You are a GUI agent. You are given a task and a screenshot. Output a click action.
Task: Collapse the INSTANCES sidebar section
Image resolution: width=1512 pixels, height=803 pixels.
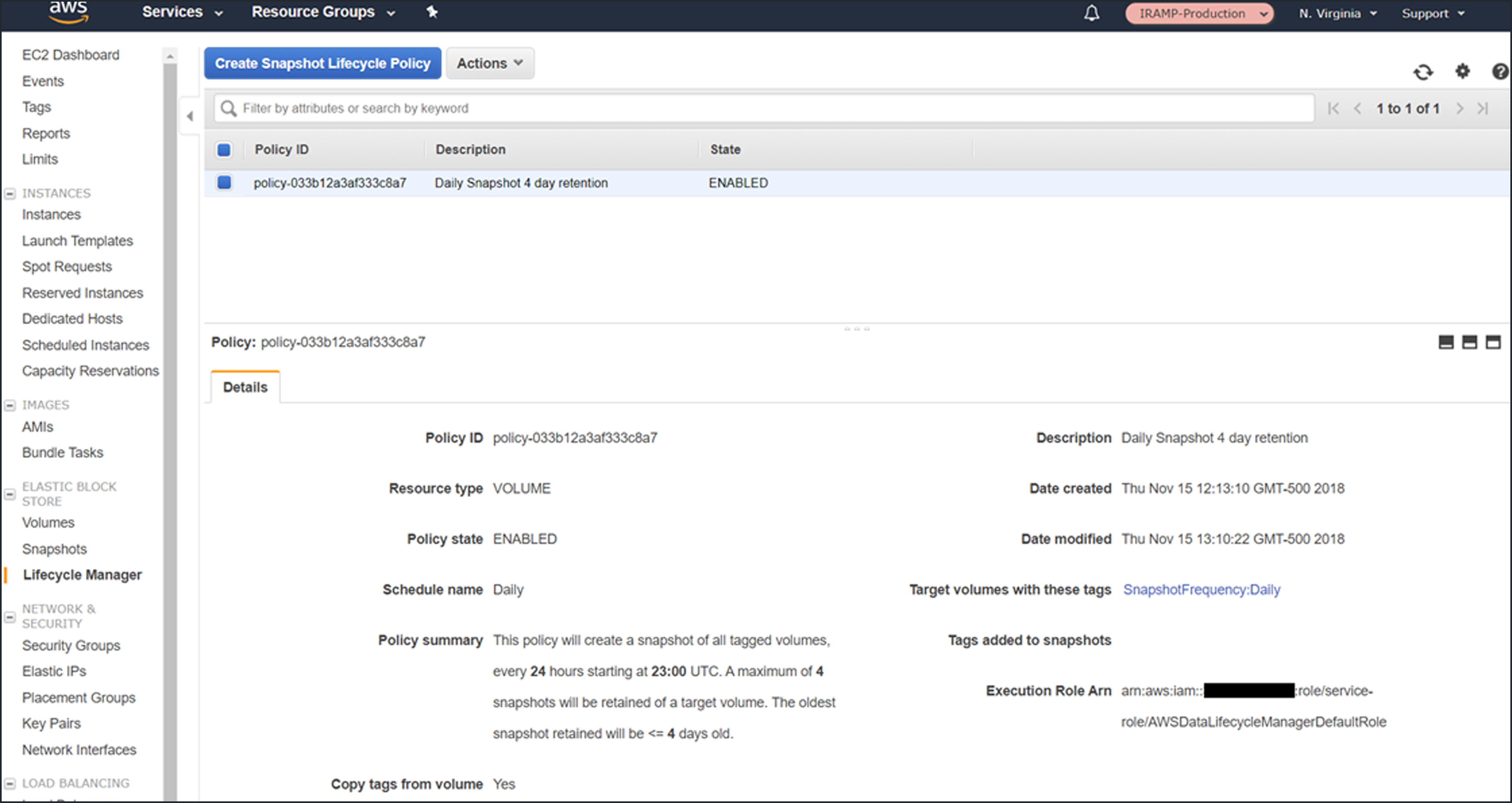pos(10,193)
